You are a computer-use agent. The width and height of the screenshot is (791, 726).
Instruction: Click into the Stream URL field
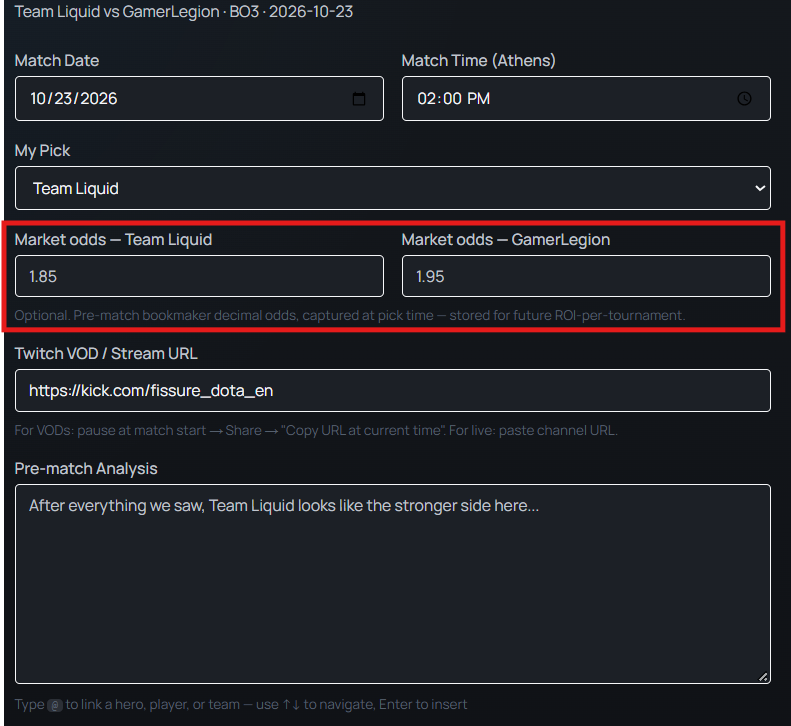393,390
